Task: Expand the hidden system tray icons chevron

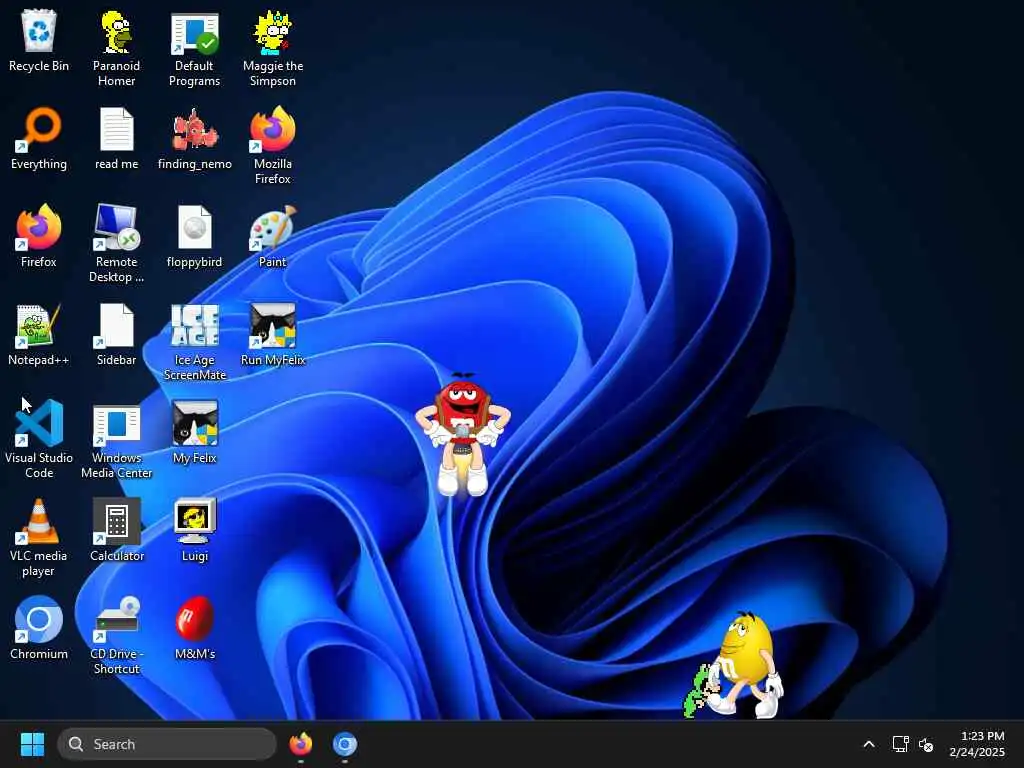Action: 869,744
